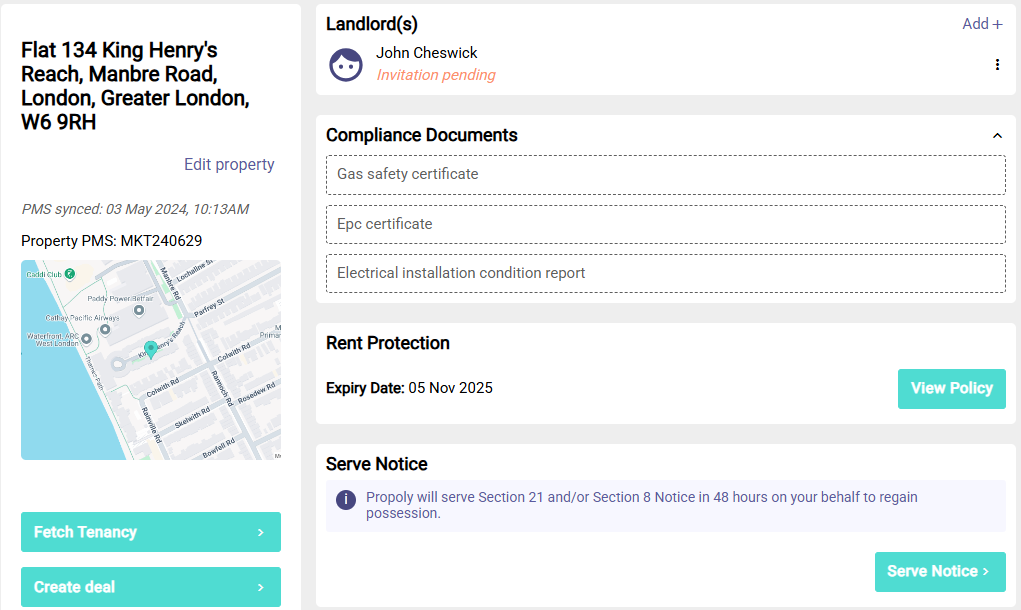Viewport: 1021px width, 610px height.
Task: Add a new landlord with Add +
Action: tap(982, 24)
